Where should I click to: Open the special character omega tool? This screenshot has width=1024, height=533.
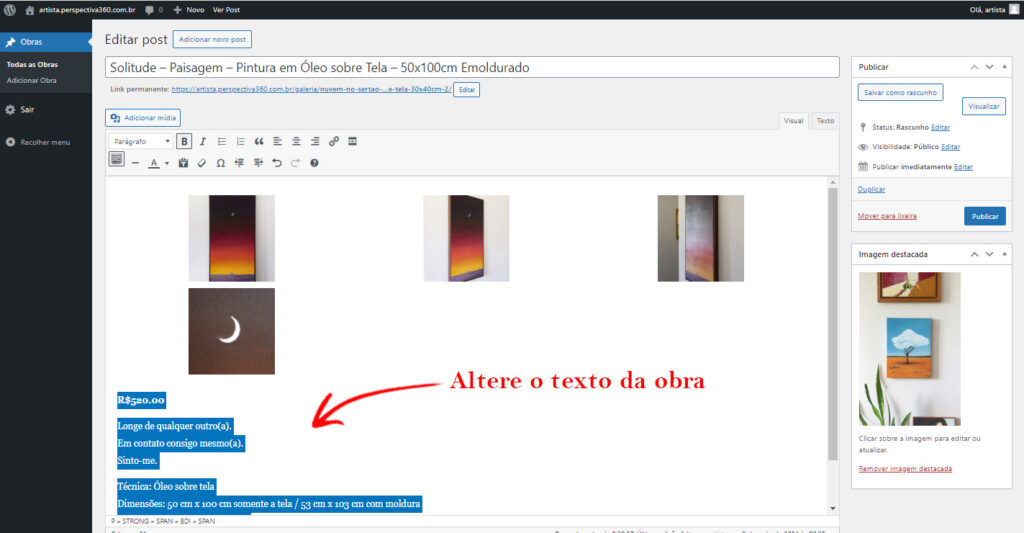pyautogui.click(x=221, y=163)
